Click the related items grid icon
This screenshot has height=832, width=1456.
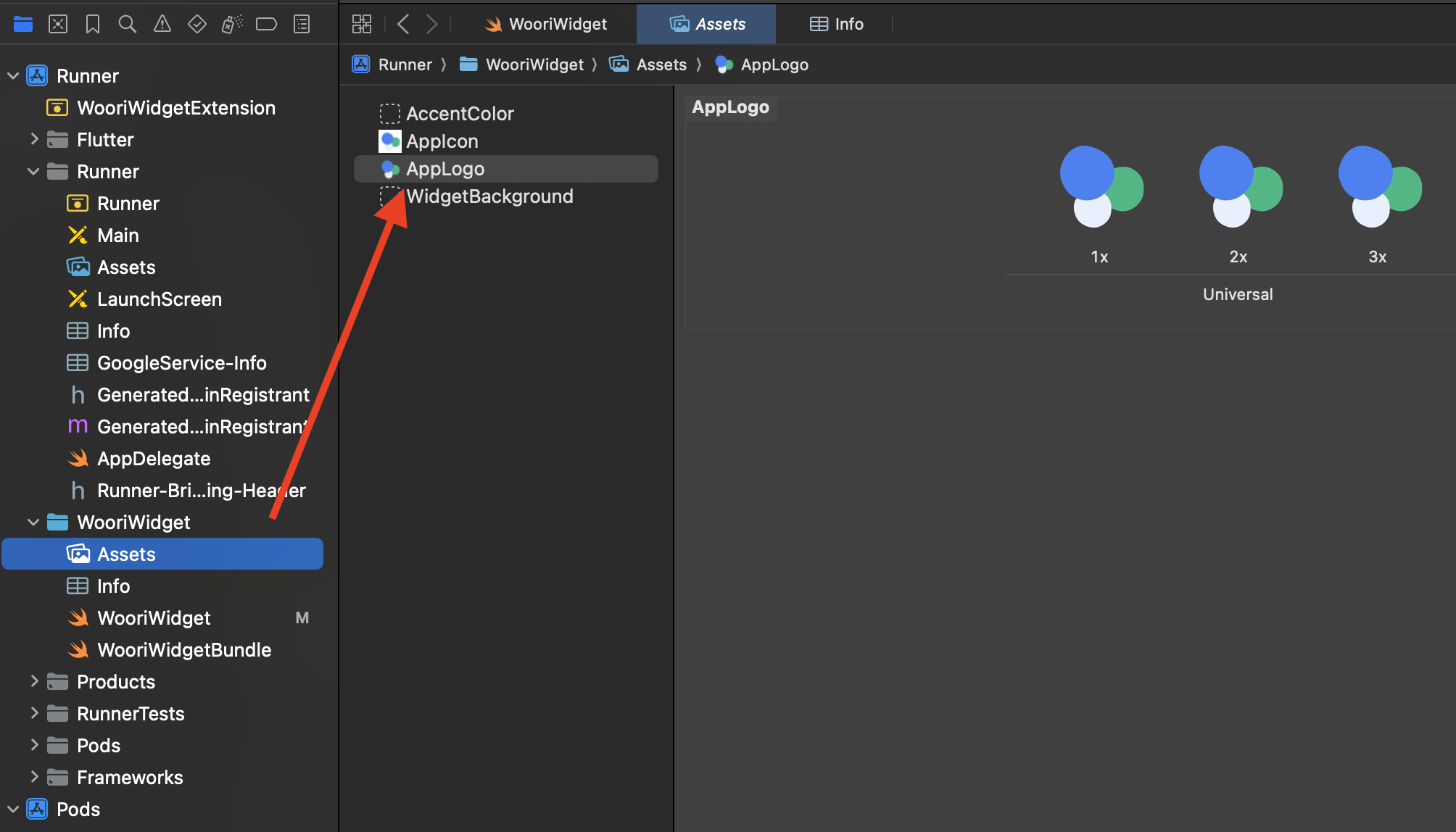coord(361,24)
